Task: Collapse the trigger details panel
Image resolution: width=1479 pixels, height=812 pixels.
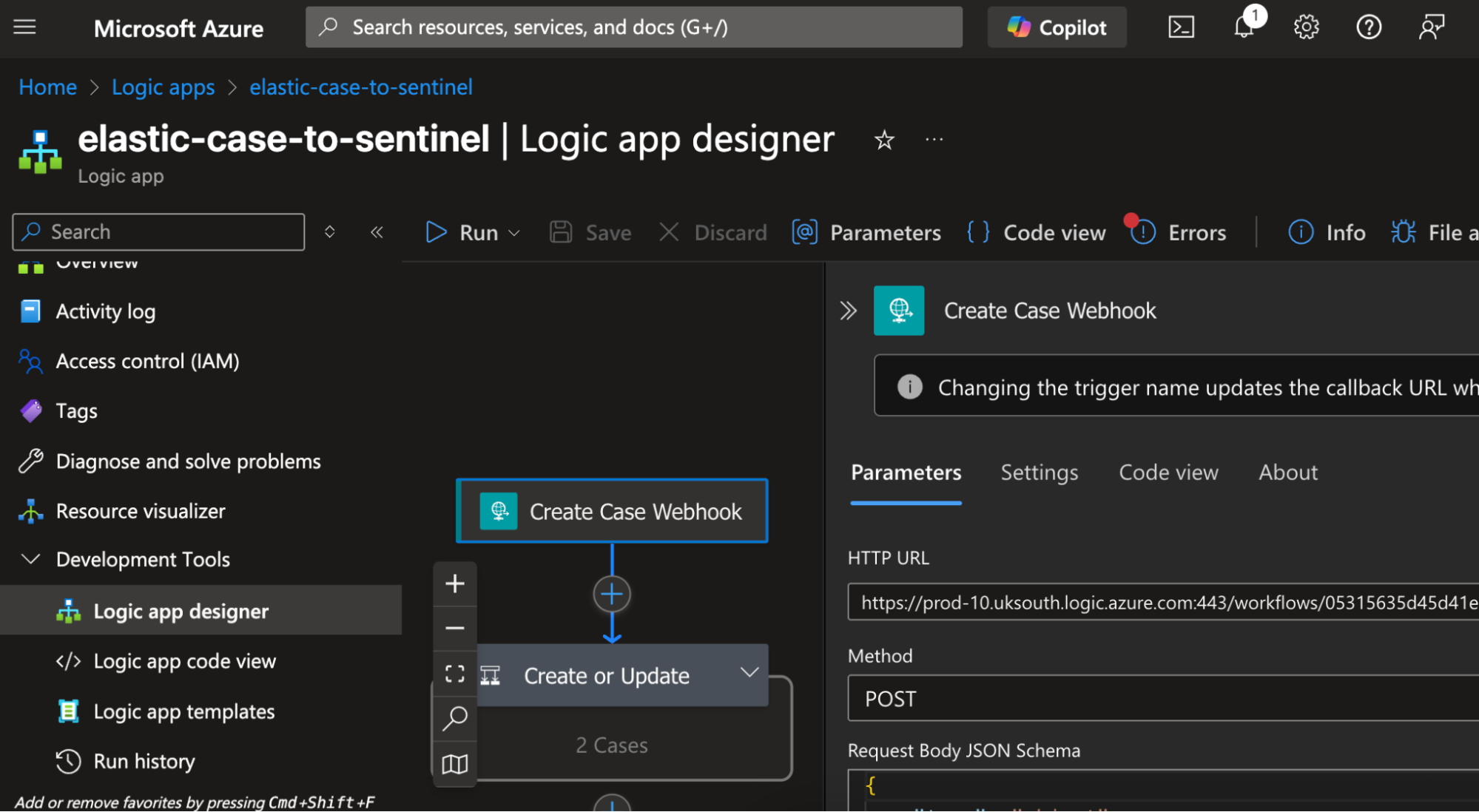Action: click(x=848, y=311)
